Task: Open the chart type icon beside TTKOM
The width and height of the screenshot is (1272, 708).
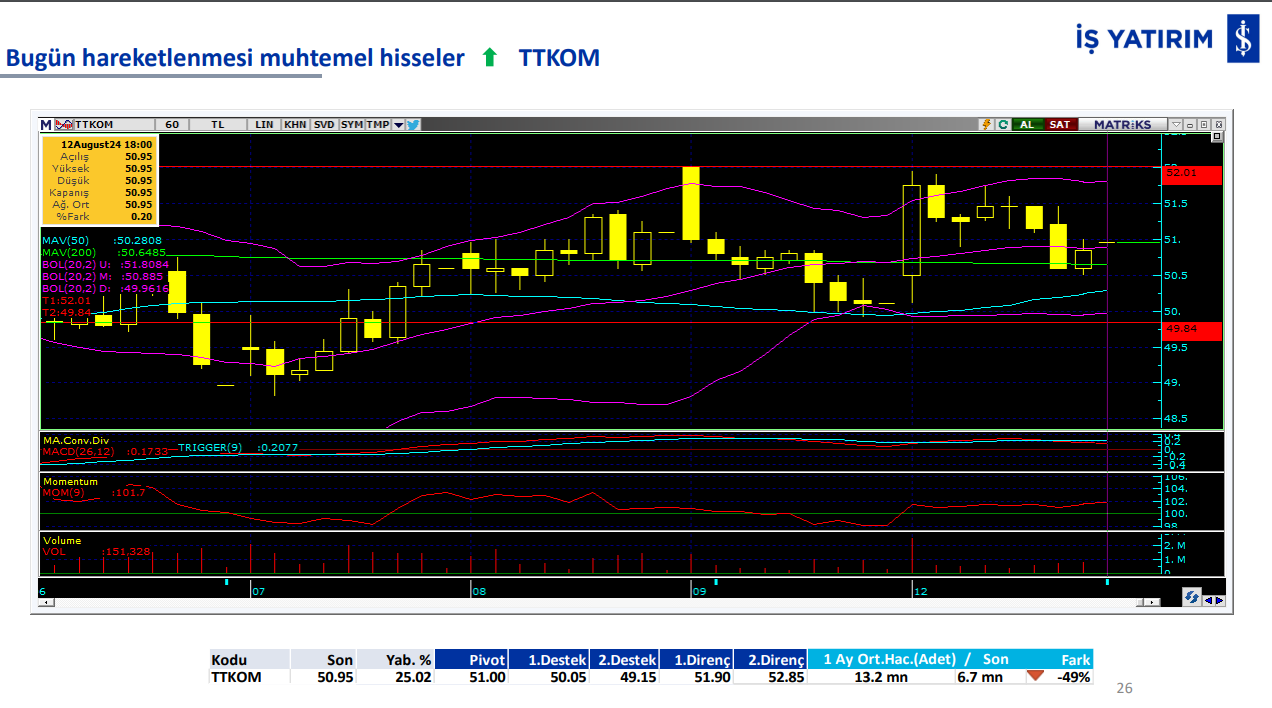Action: tap(63, 125)
